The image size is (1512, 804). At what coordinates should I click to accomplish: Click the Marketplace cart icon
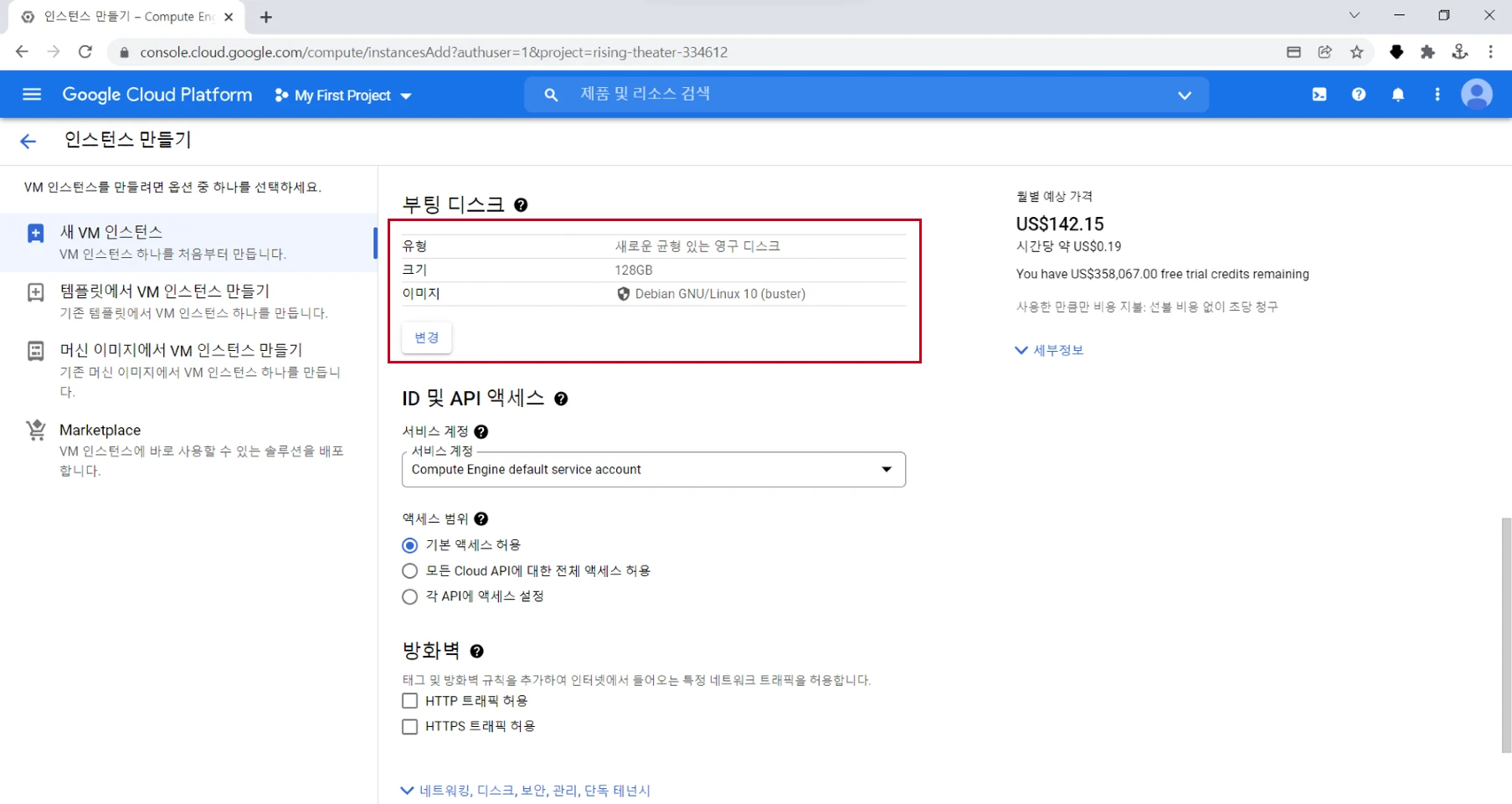click(x=35, y=430)
